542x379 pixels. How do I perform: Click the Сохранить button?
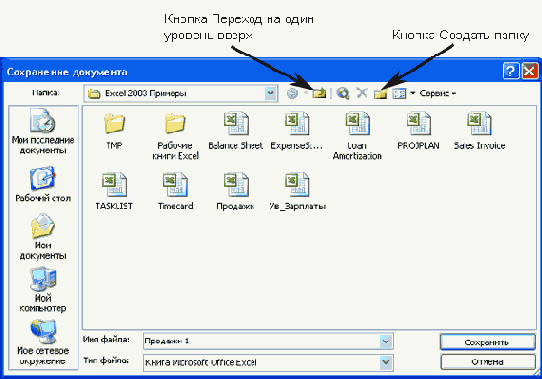coord(487,342)
